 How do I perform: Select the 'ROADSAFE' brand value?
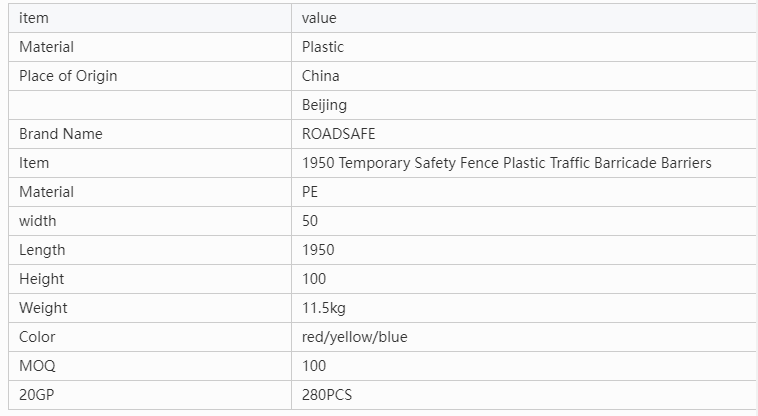click(x=339, y=134)
